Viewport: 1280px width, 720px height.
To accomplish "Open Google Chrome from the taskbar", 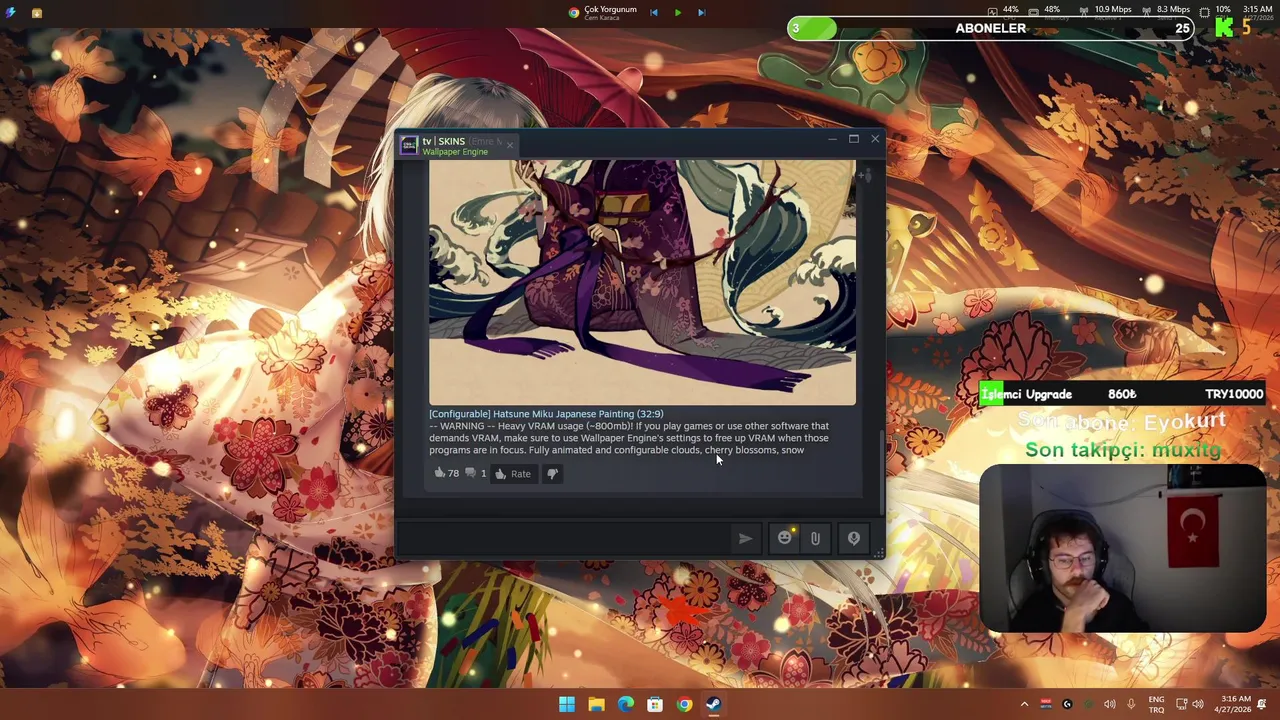I will pos(684,704).
